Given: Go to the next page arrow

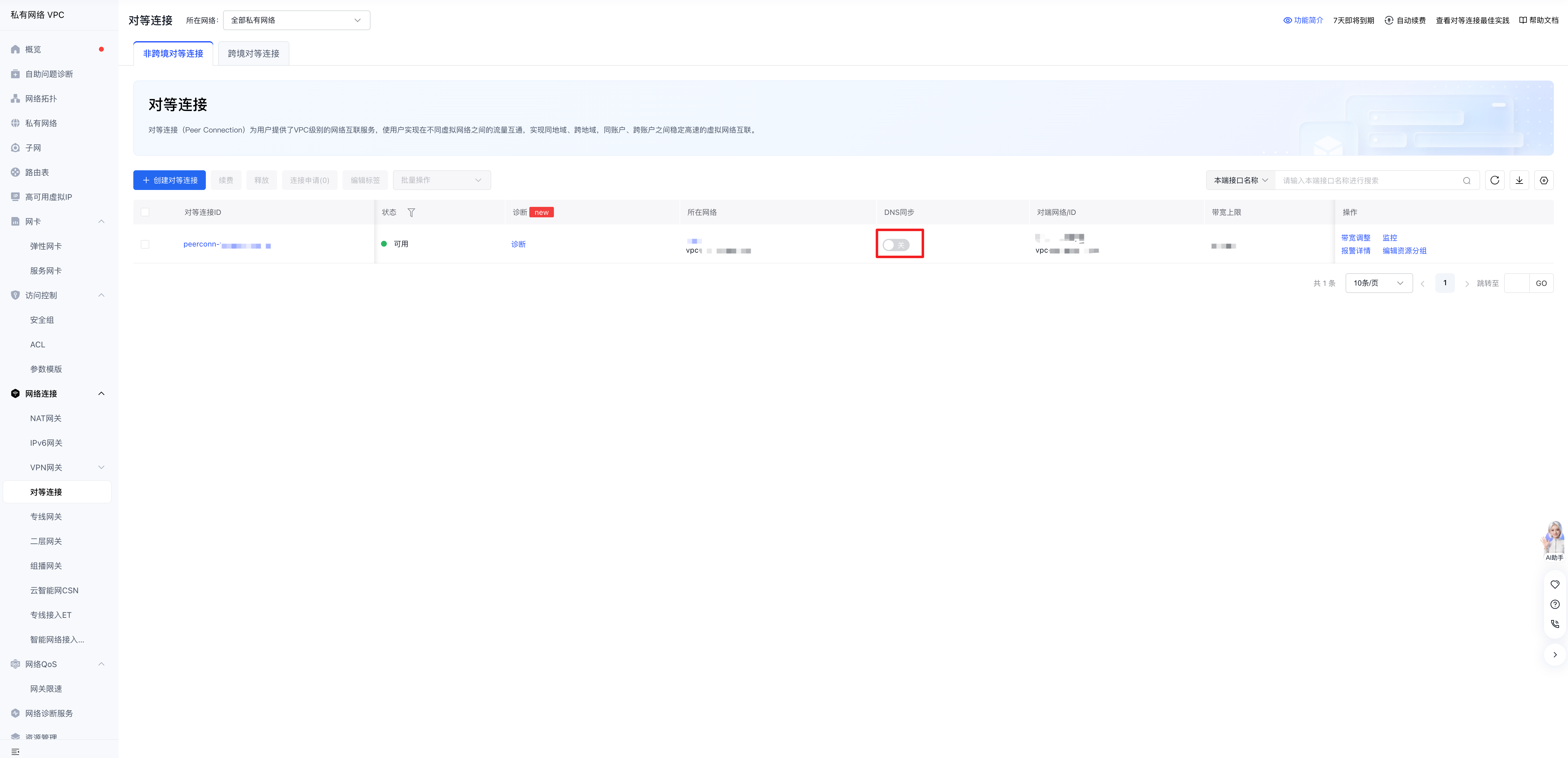Looking at the screenshot, I should click(1467, 284).
